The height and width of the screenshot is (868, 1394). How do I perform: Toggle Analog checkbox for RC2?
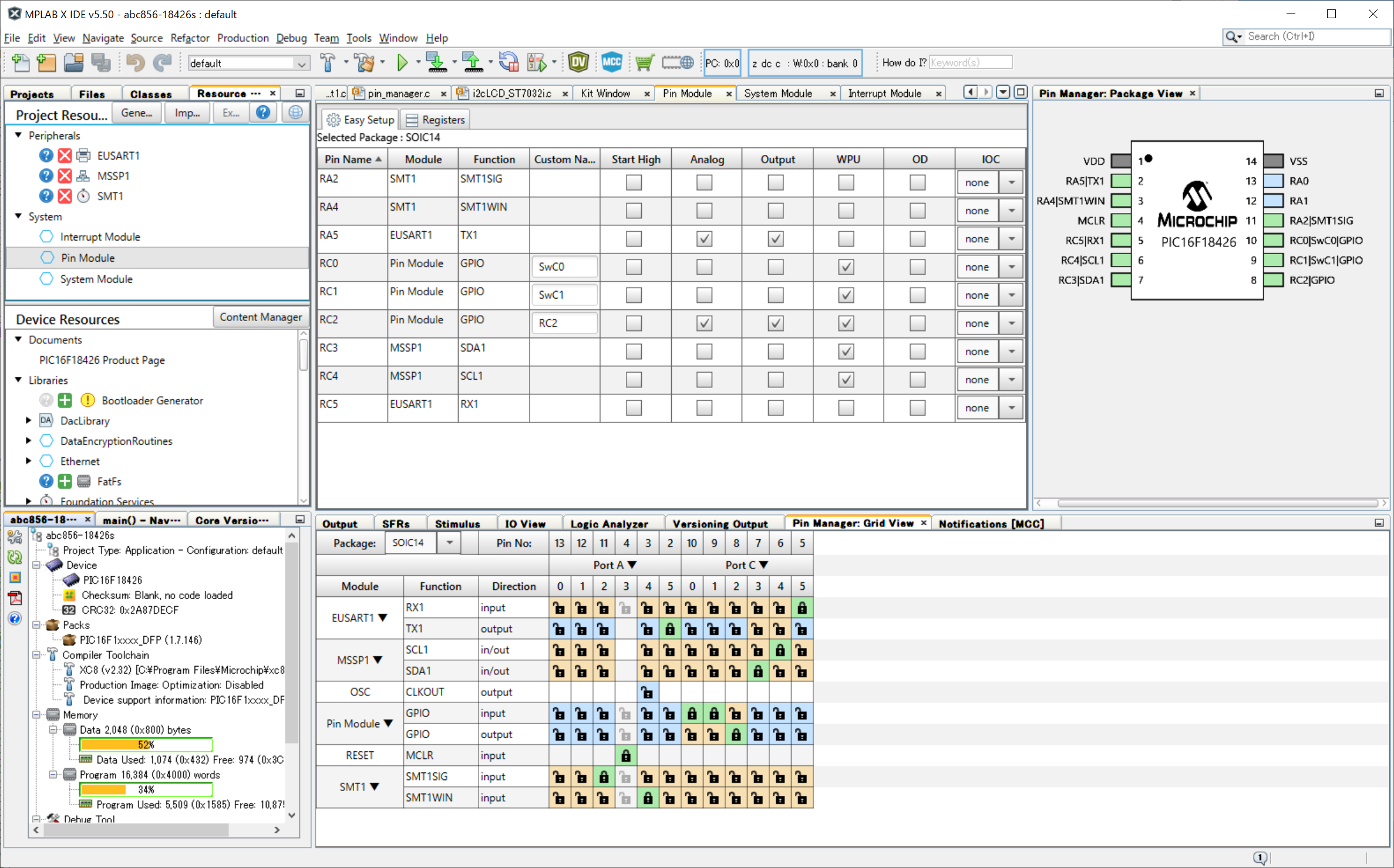click(x=704, y=323)
